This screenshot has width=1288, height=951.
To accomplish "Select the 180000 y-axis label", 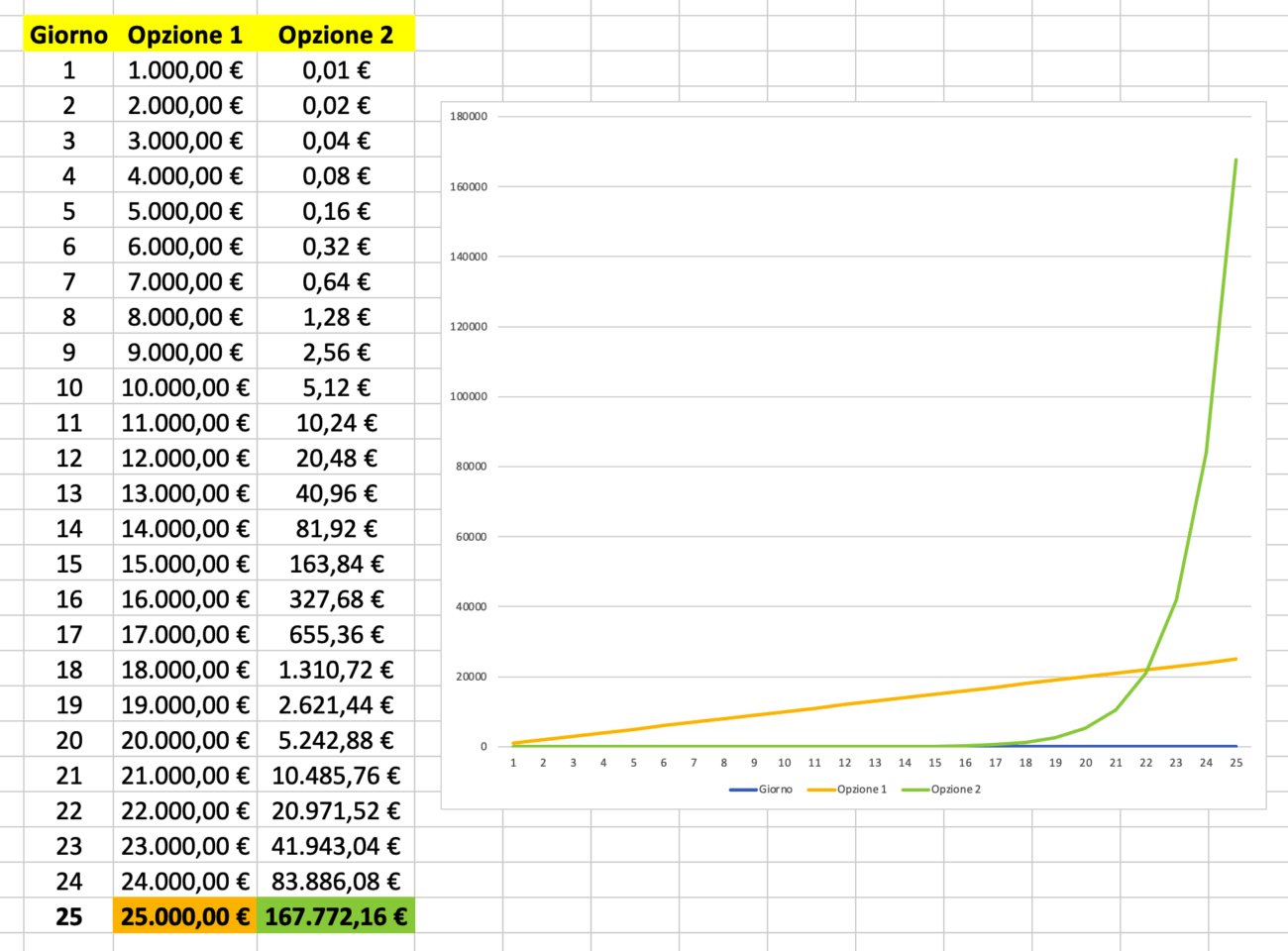I will [469, 116].
